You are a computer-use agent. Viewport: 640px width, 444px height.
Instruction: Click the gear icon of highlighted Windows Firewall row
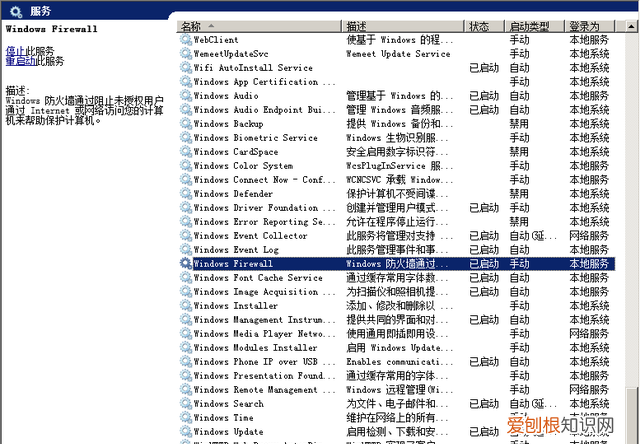pos(186,263)
